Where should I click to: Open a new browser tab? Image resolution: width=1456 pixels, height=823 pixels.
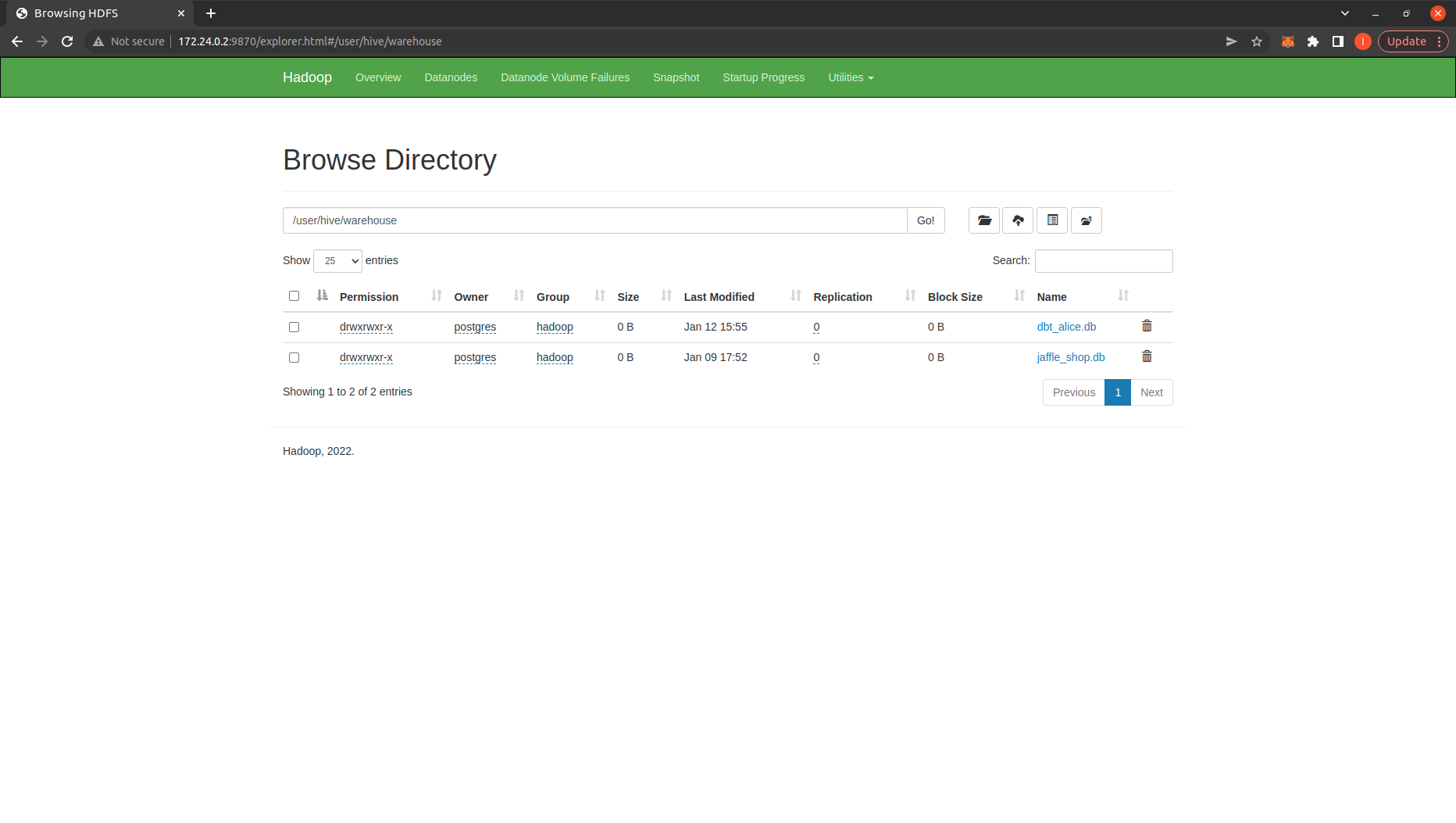pyautogui.click(x=211, y=13)
